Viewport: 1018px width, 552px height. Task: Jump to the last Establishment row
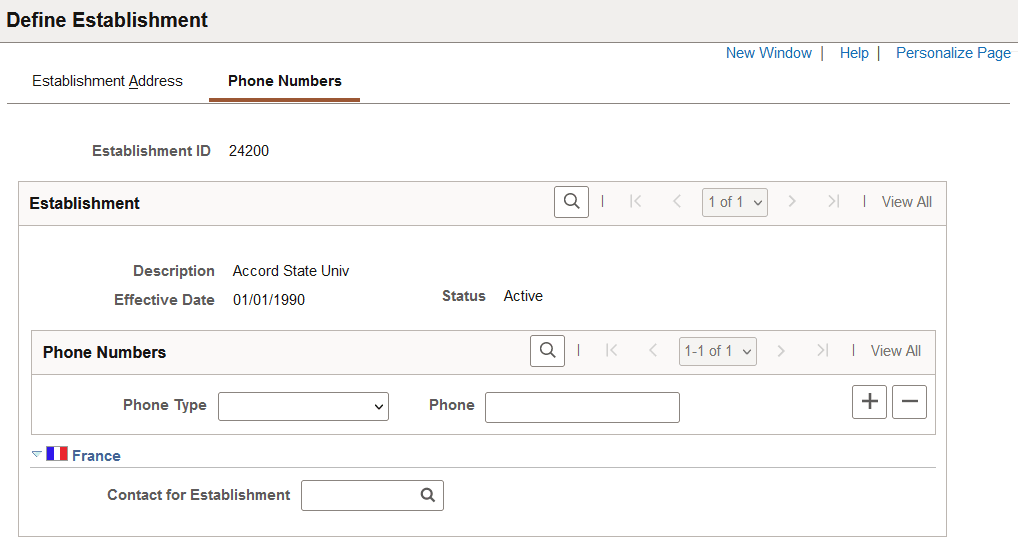click(x=833, y=202)
